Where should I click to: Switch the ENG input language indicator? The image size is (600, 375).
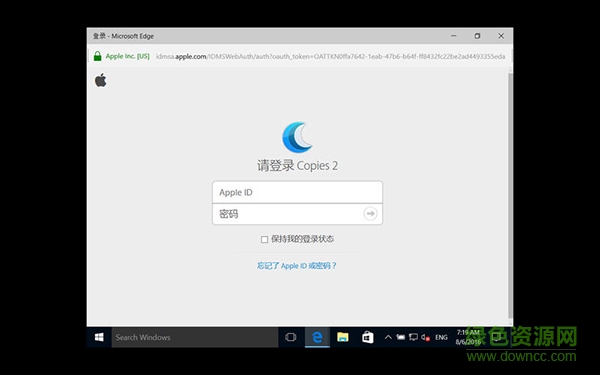441,337
